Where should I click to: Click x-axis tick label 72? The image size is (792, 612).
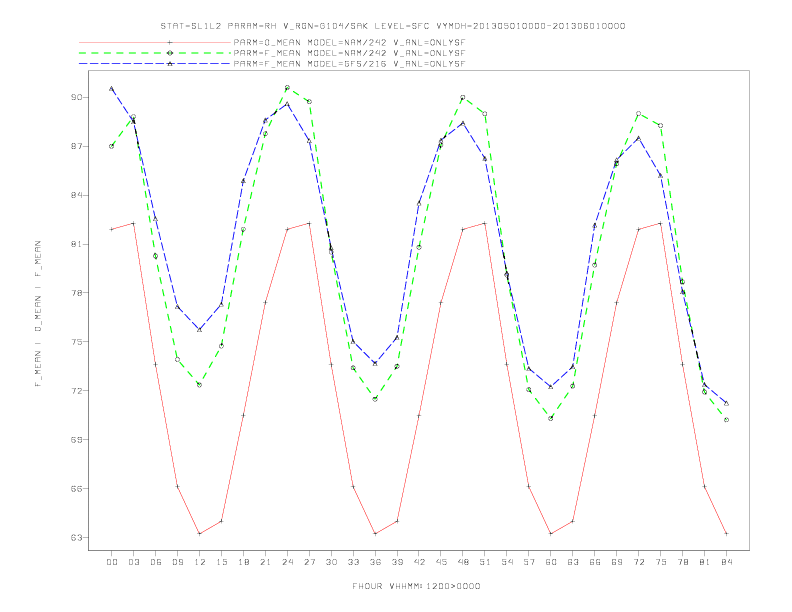pos(639,562)
